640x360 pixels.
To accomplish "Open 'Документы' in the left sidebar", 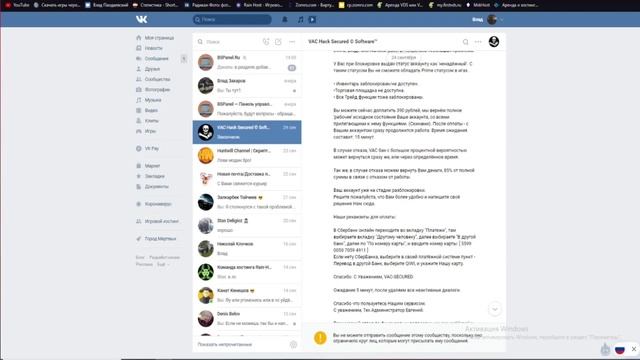I will [157, 187].
